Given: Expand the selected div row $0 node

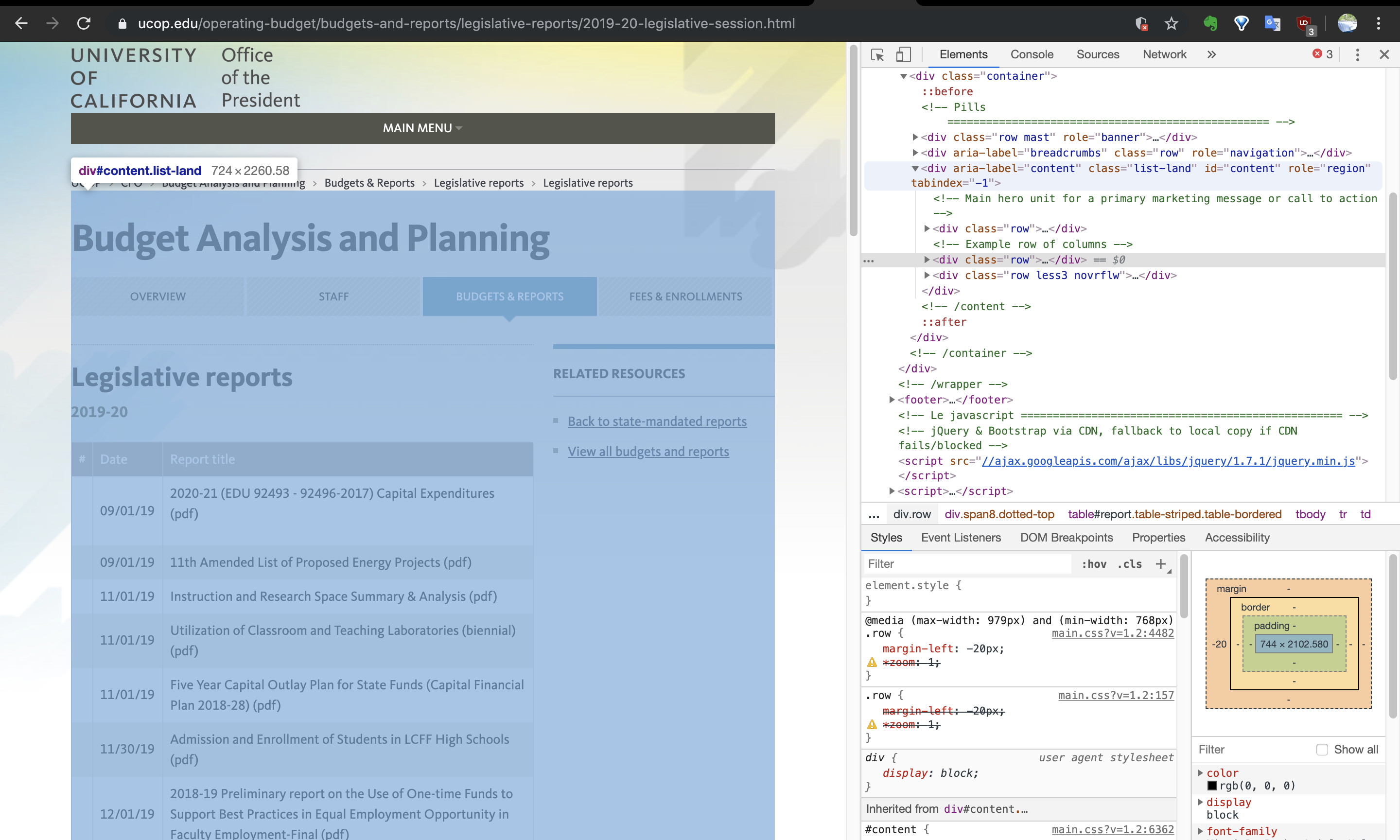Looking at the screenshot, I should tap(927, 259).
